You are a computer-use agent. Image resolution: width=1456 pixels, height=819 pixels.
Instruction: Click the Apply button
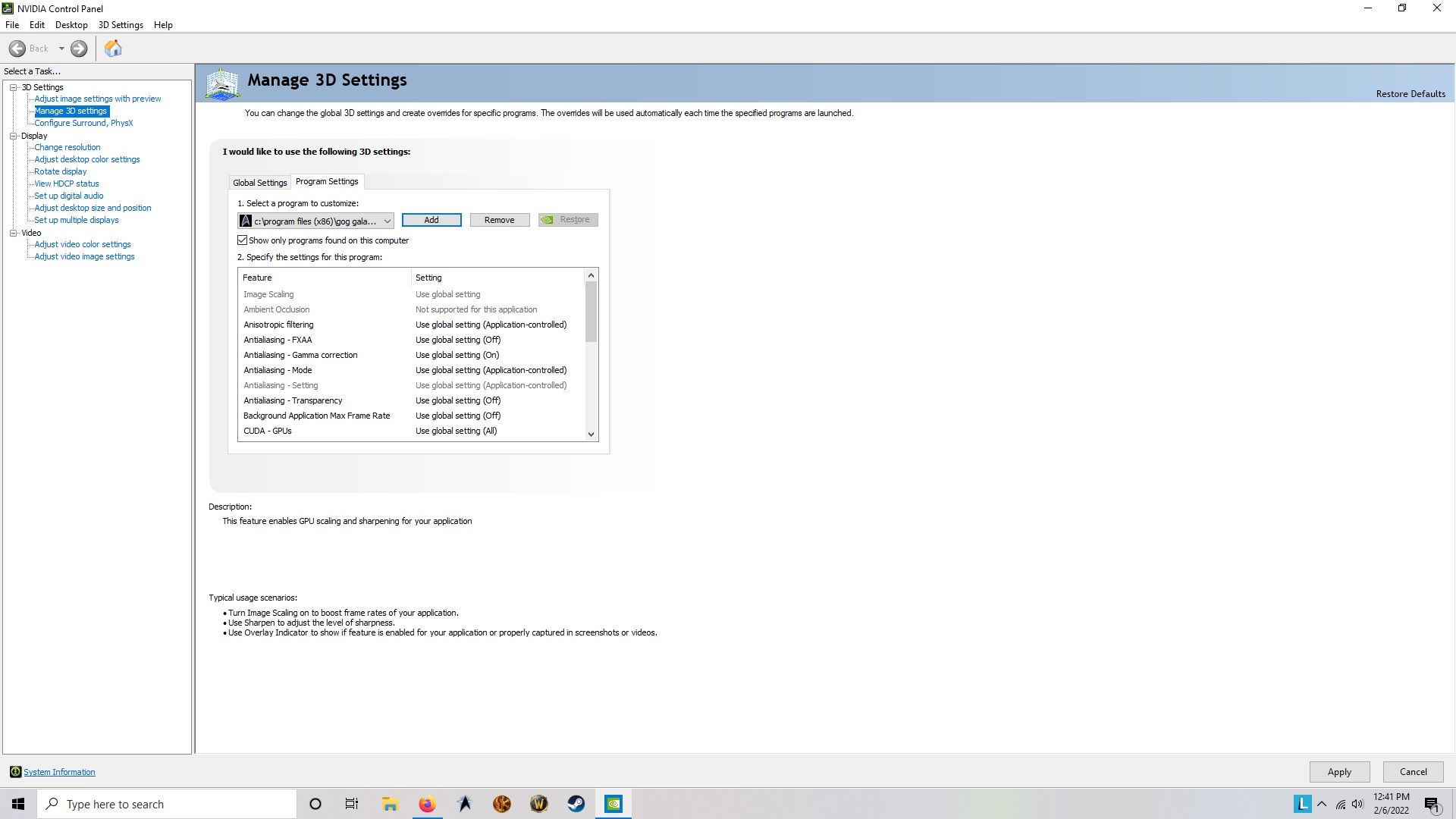pyautogui.click(x=1339, y=772)
